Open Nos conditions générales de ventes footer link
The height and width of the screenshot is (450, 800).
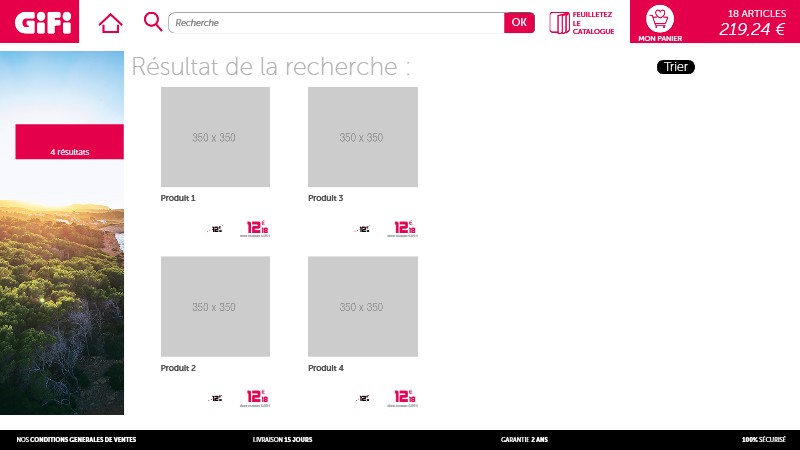pos(75,439)
